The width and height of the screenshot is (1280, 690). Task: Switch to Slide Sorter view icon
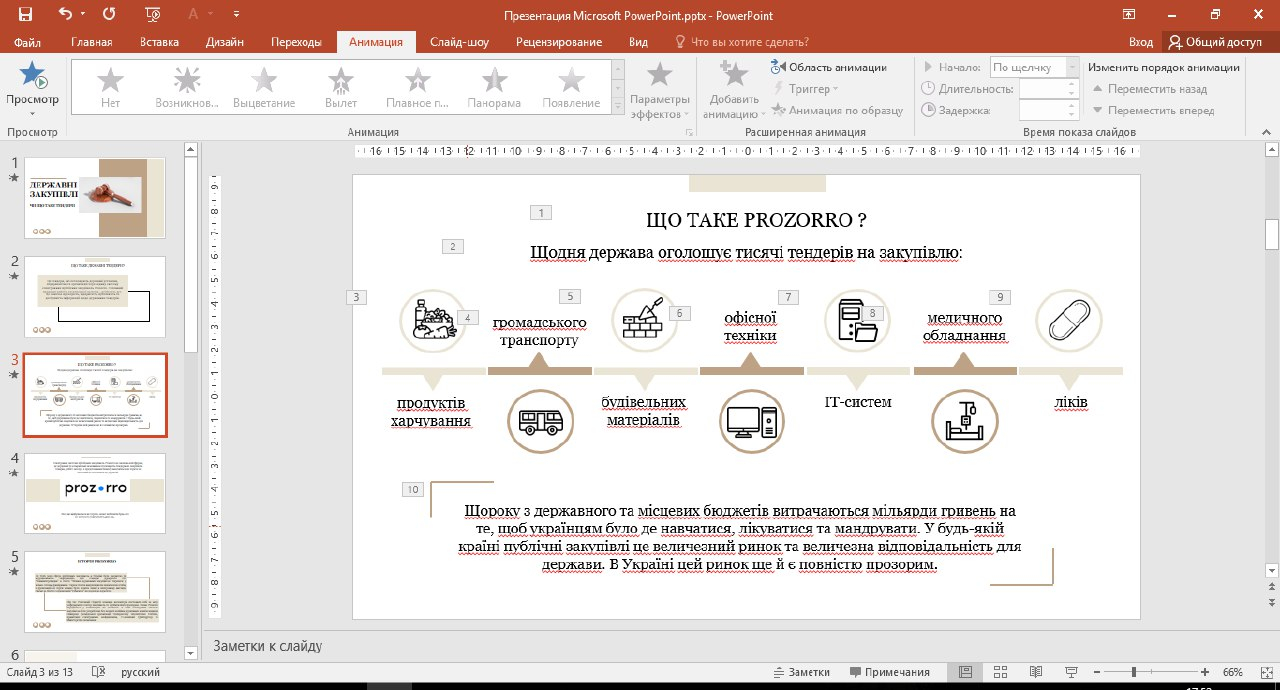point(1000,672)
